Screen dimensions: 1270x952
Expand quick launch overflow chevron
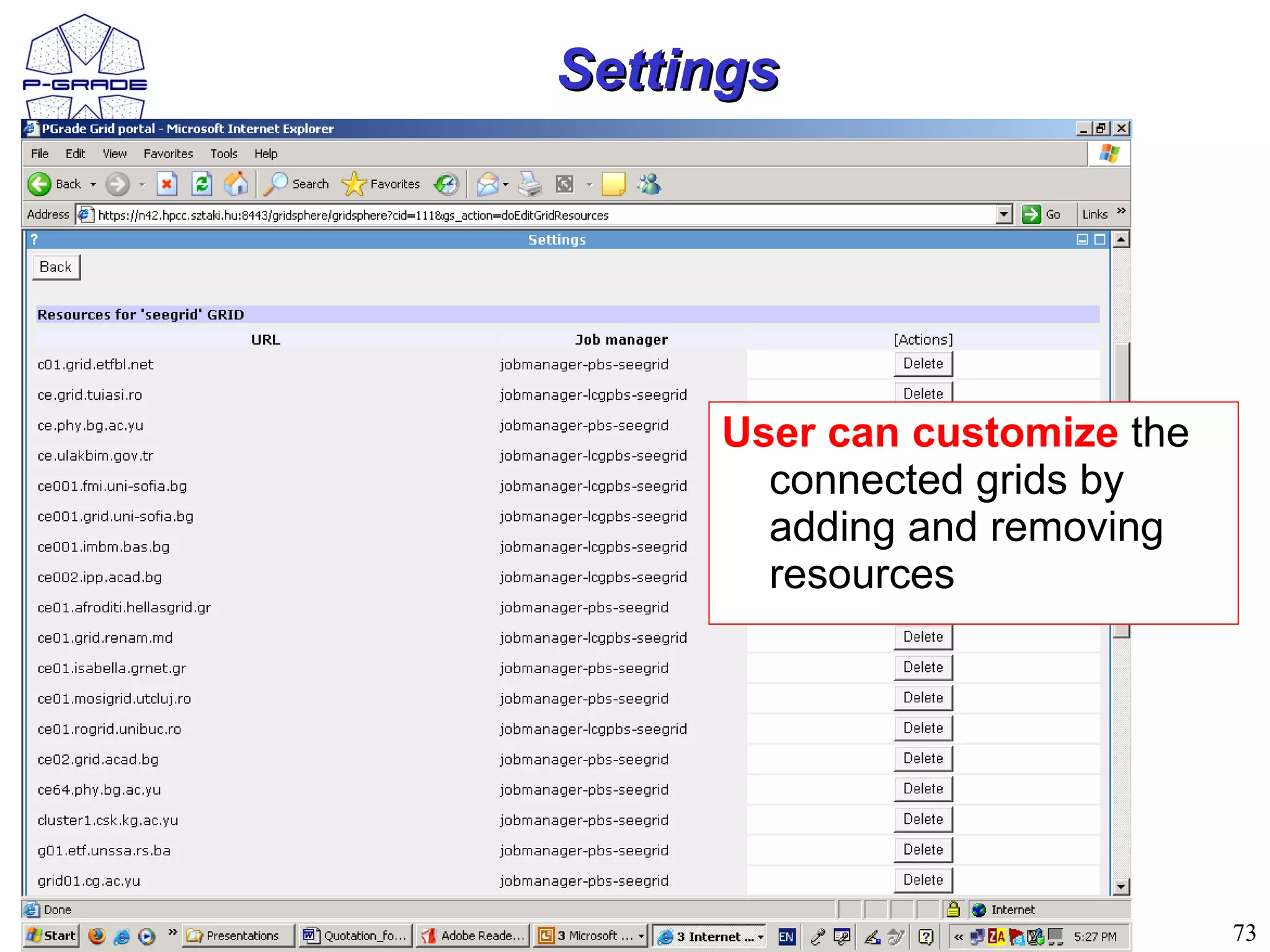(172, 932)
